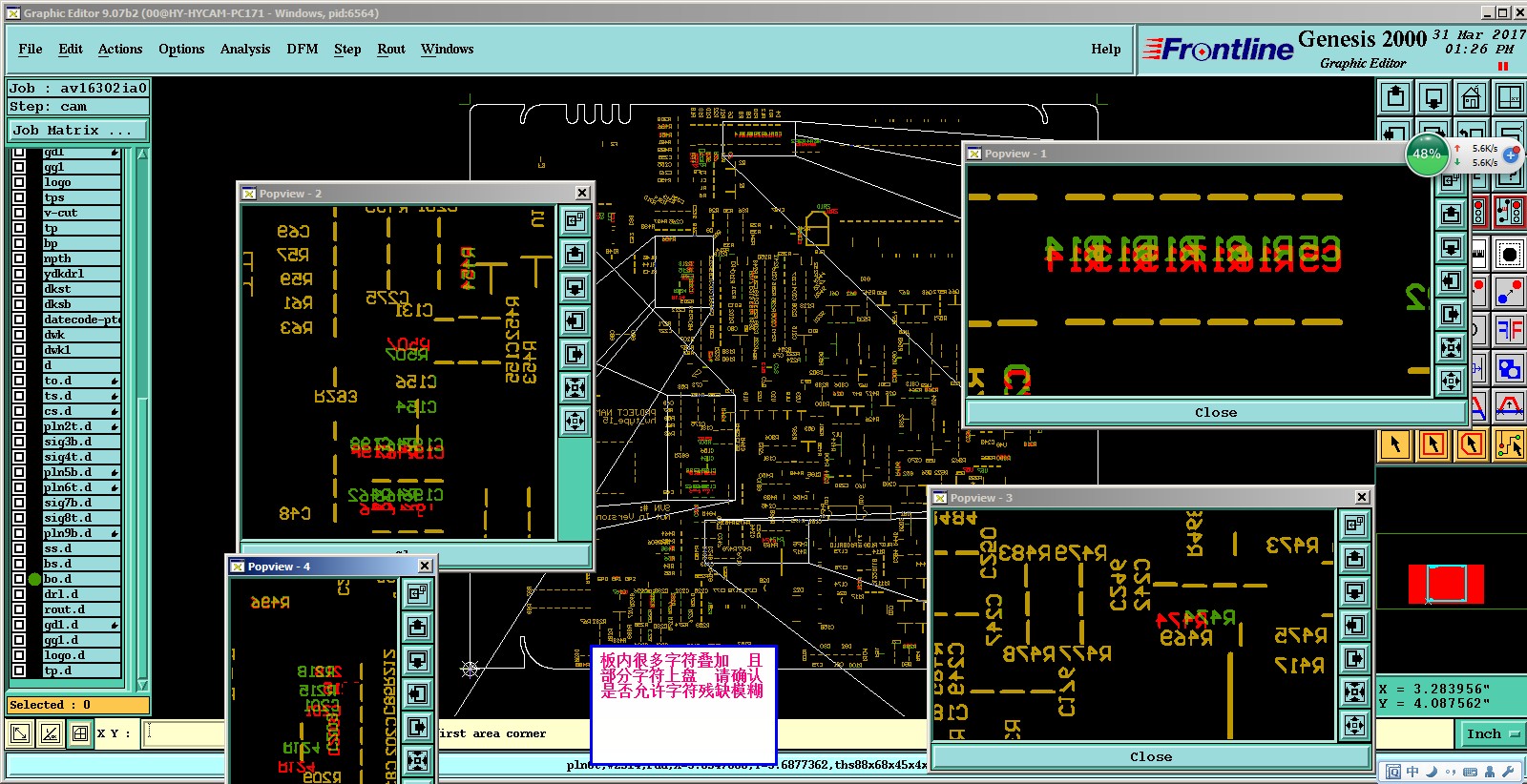Click the pan down icon in the main toolbar

click(x=1433, y=97)
